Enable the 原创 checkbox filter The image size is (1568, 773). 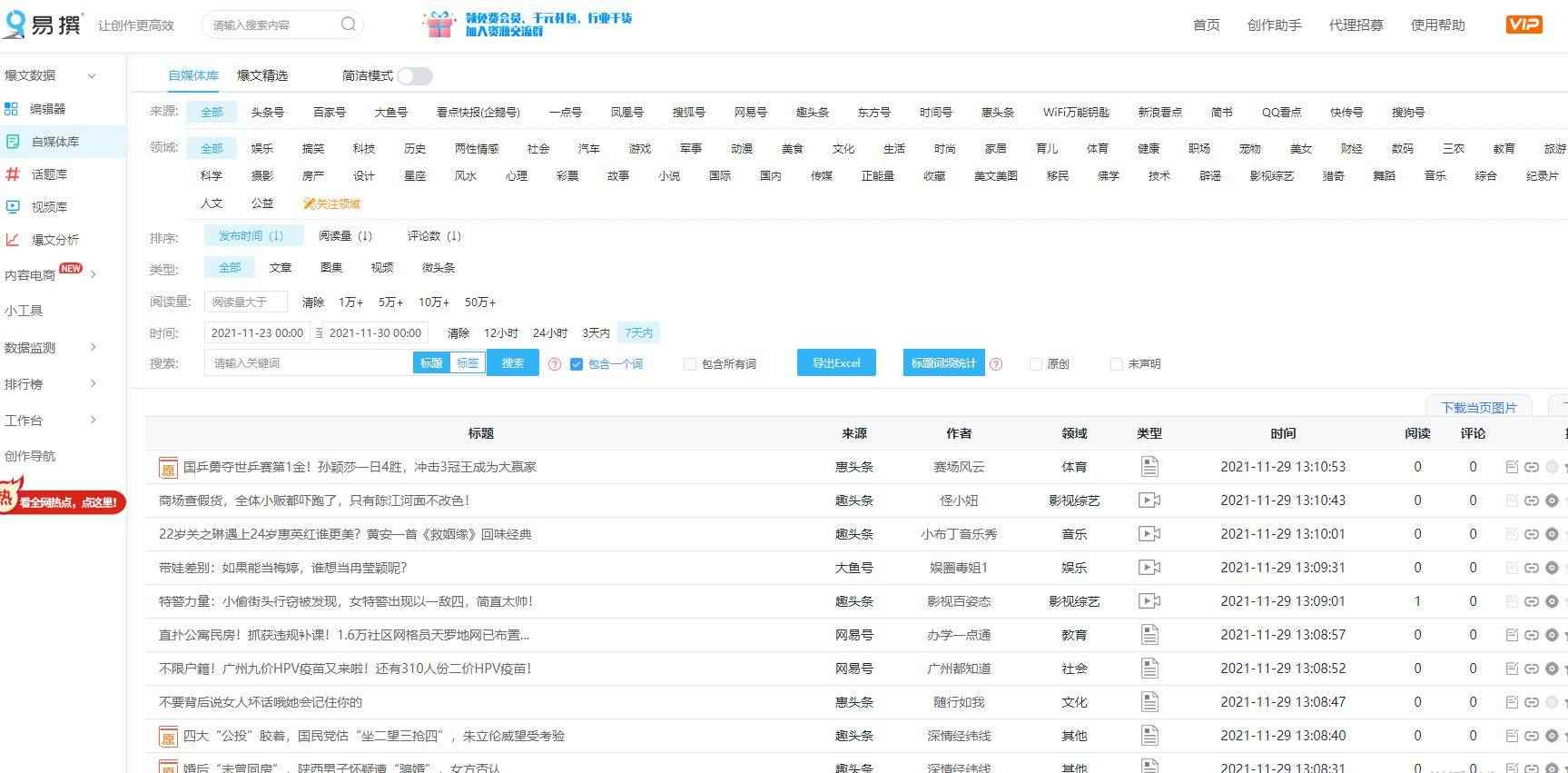click(1035, 364)
